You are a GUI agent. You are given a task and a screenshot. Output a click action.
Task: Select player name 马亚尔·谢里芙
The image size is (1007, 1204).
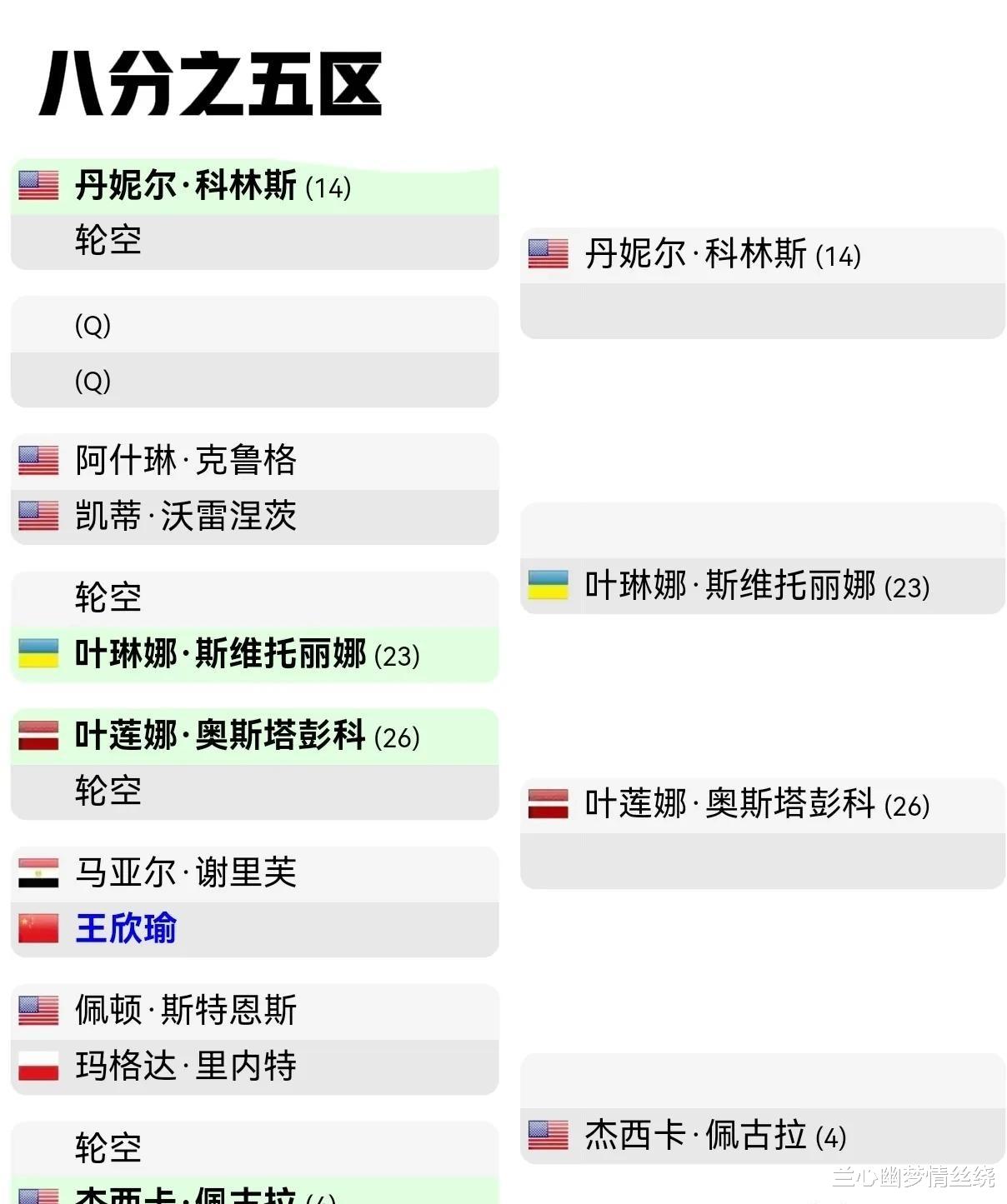click(x=186, y=873)
